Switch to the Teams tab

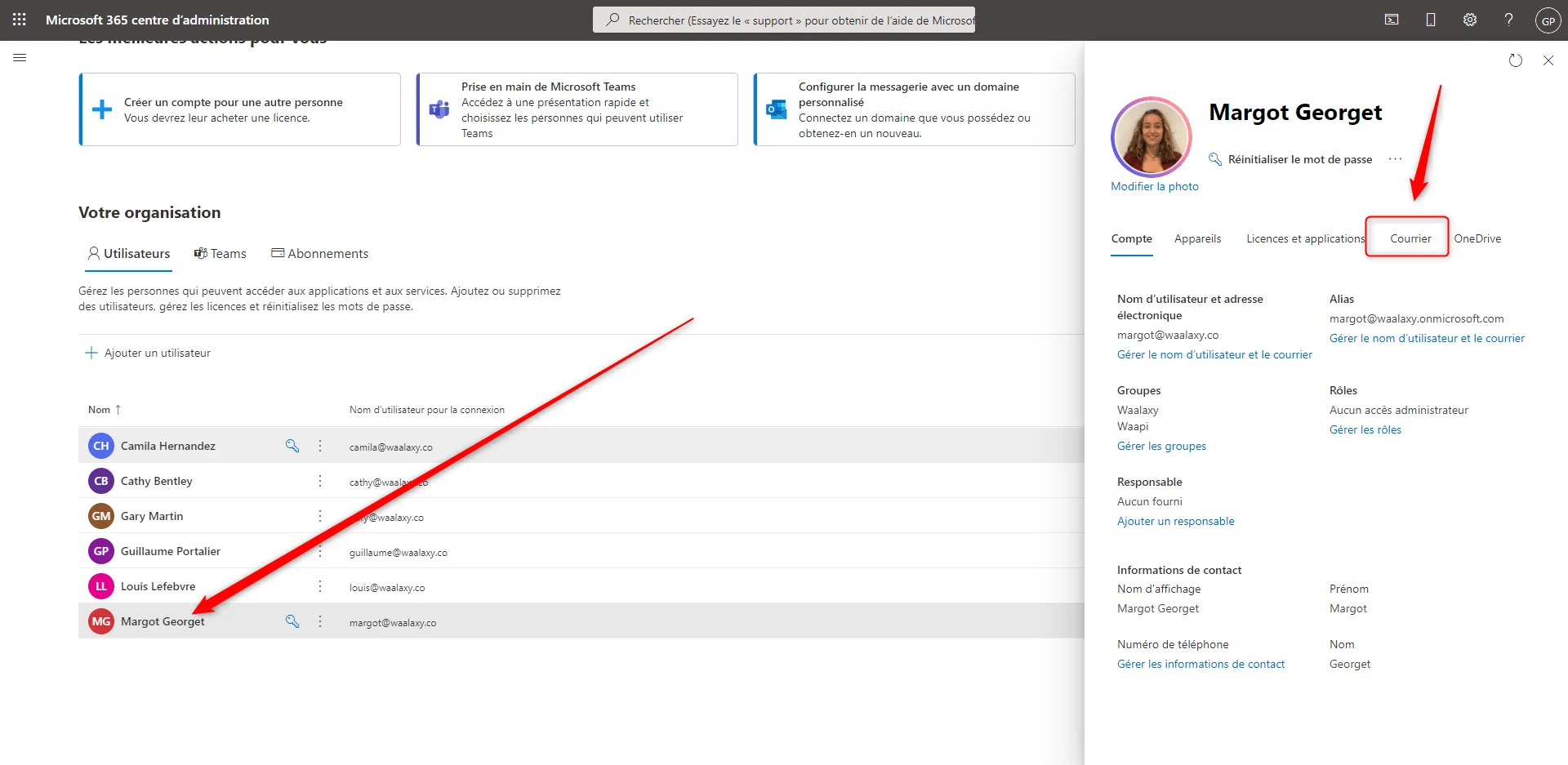point(220,254)
